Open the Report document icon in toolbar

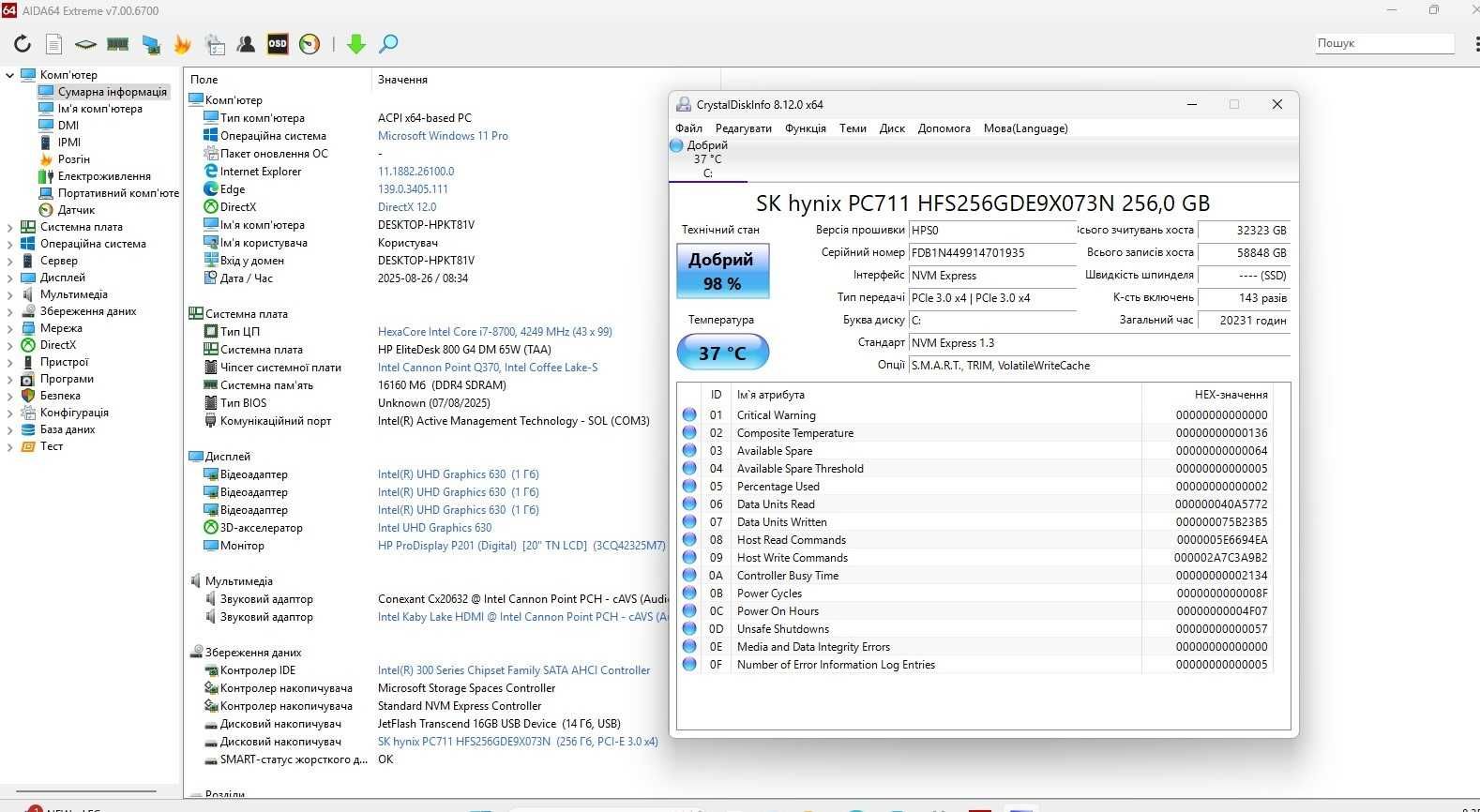54,43
